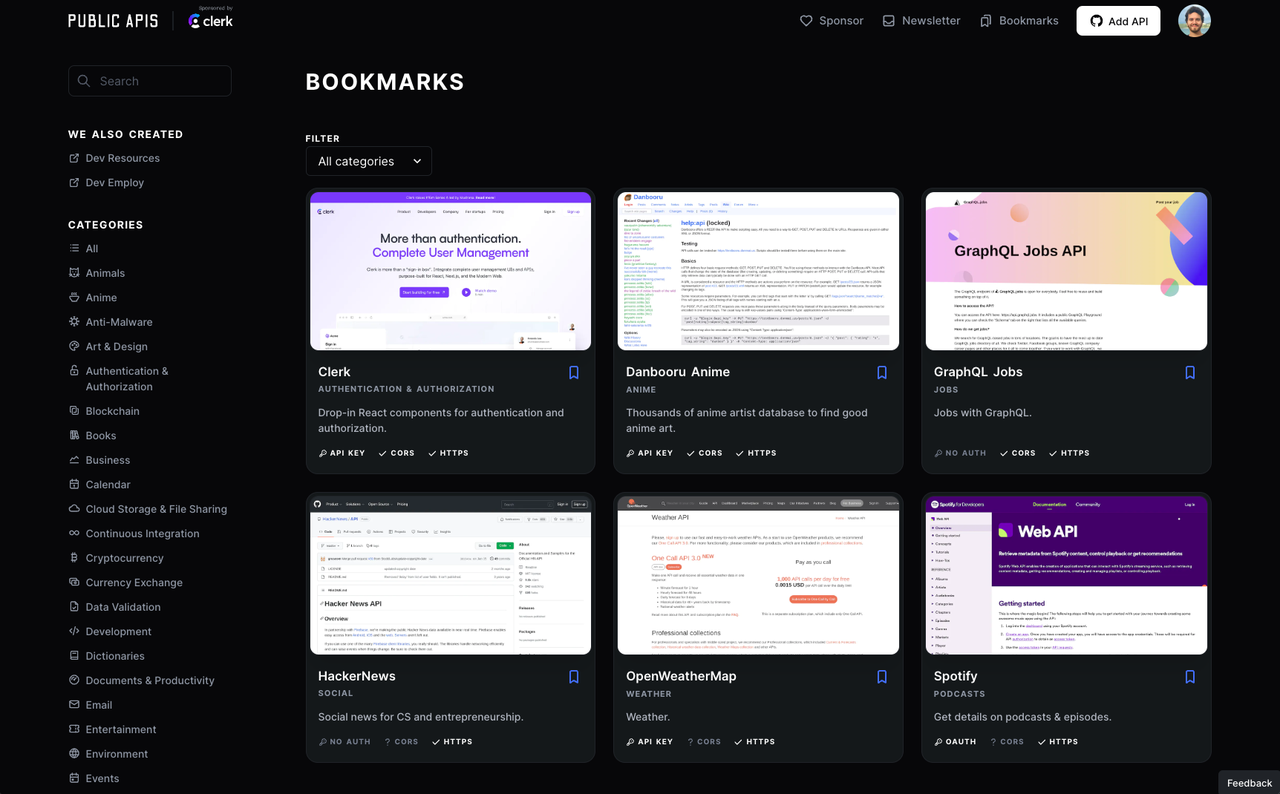Click the Currency Exchange category icon
The image size is (1280, 794).
74,582
